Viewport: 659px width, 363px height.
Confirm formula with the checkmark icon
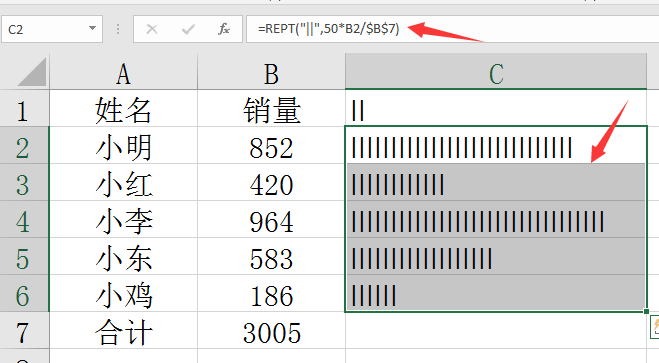click(x=188, y=29)
